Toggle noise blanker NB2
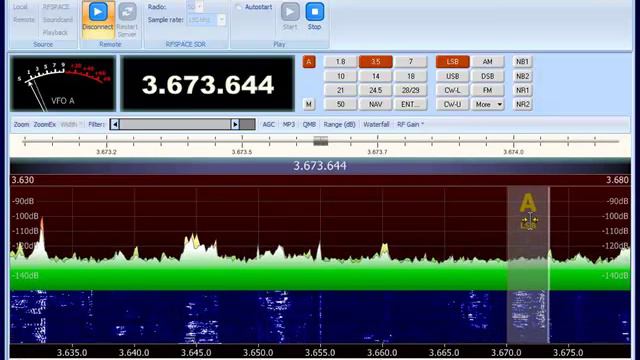Viewport: 640px width, 360px height. point(522,76)
